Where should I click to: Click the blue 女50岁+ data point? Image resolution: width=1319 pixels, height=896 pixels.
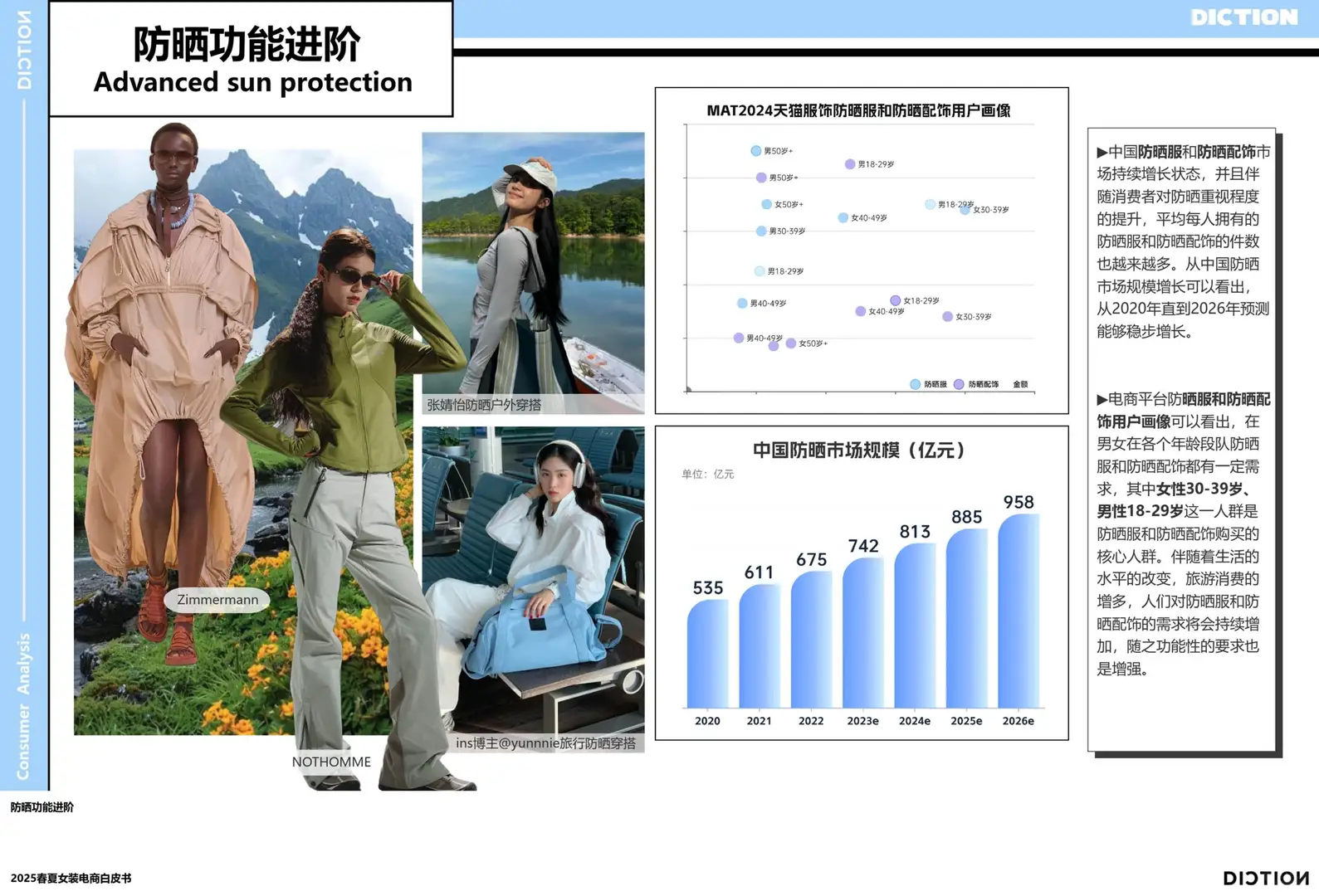[766, 204]
